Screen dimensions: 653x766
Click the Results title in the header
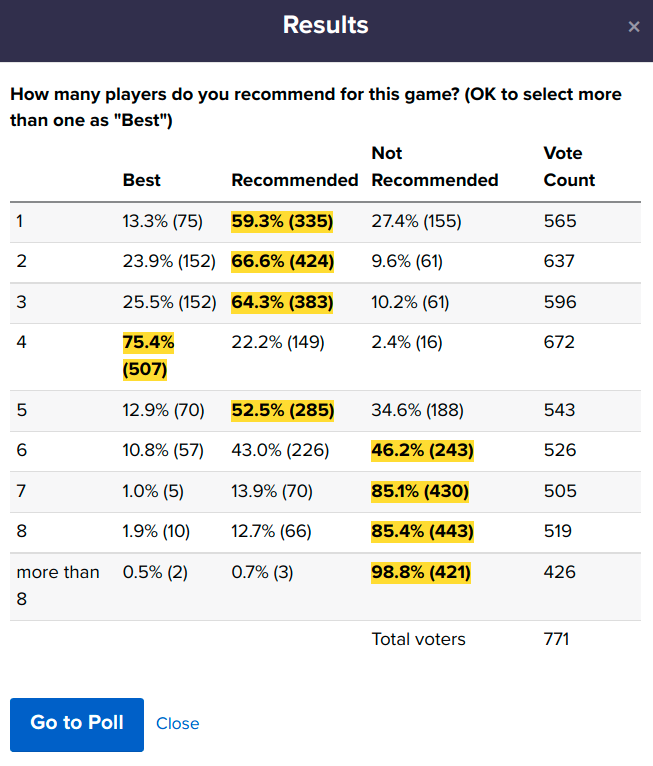click(x=326, y=25)
